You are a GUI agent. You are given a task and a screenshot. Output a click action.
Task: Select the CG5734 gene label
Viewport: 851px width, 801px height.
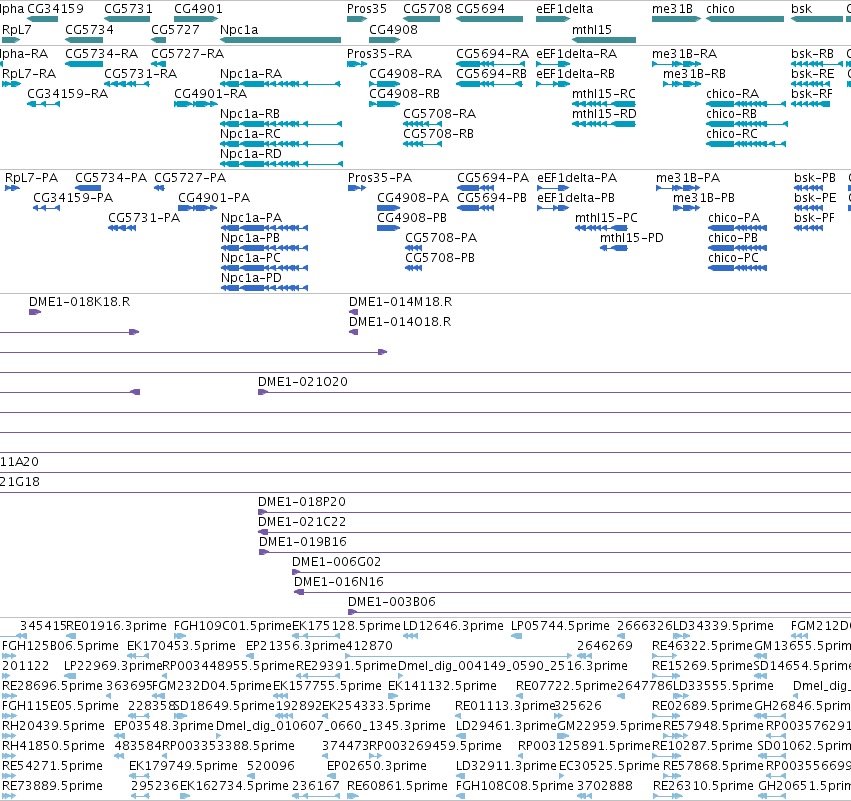(x=90, y=29)
